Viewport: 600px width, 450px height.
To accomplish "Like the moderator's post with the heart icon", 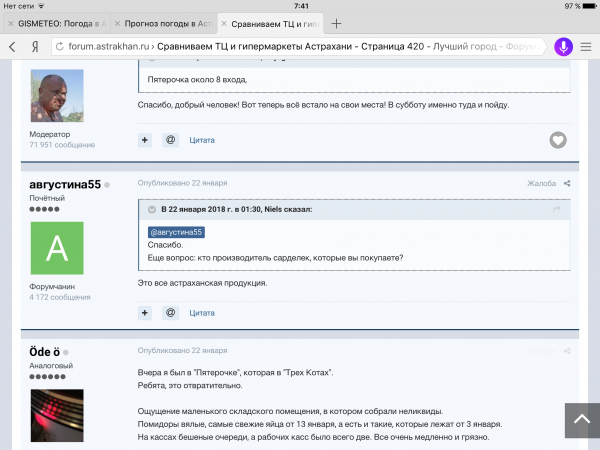I will point(558,140).
